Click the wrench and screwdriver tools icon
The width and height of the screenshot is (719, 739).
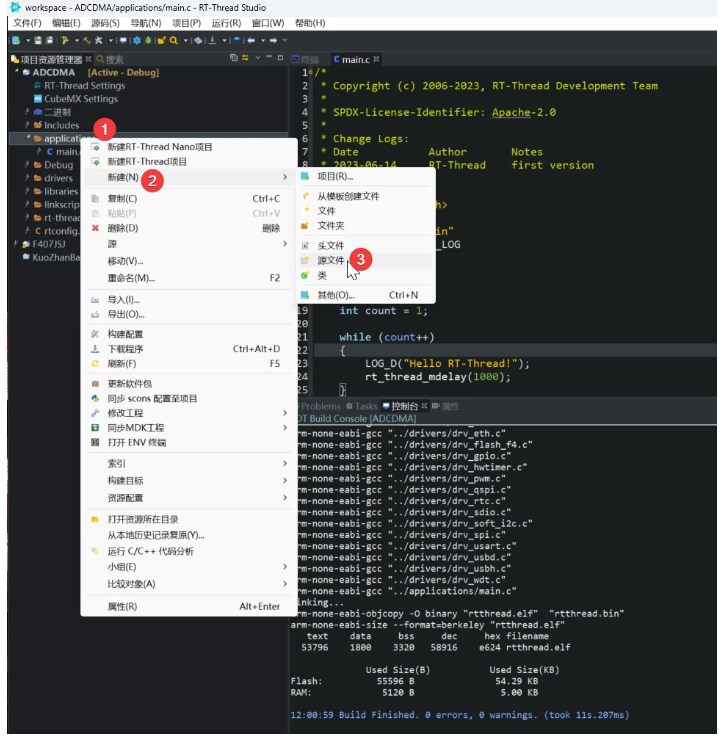pyautogui.click(x=98, y=41)
